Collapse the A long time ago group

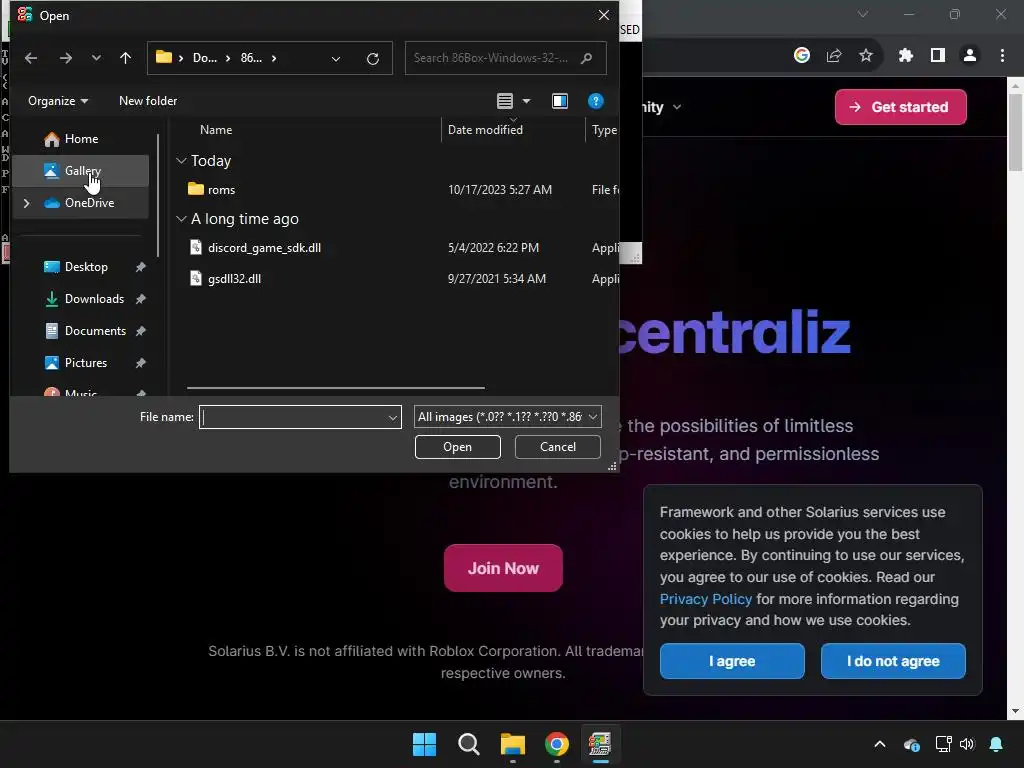[x=181, y=219]
